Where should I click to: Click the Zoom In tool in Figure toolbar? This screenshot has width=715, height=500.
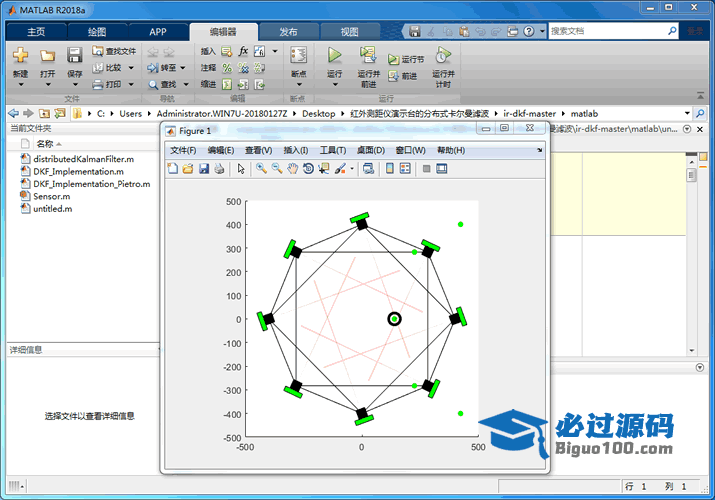tap(261, 169)
